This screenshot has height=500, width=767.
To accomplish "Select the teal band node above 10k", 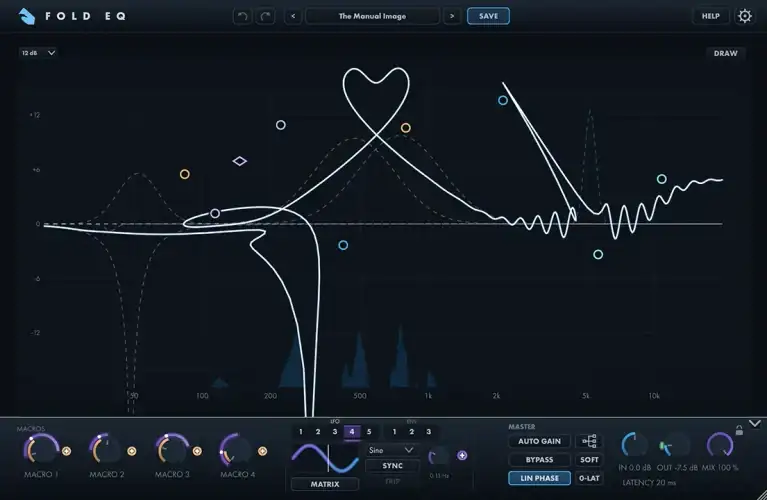I will click(x=661, y=179).
